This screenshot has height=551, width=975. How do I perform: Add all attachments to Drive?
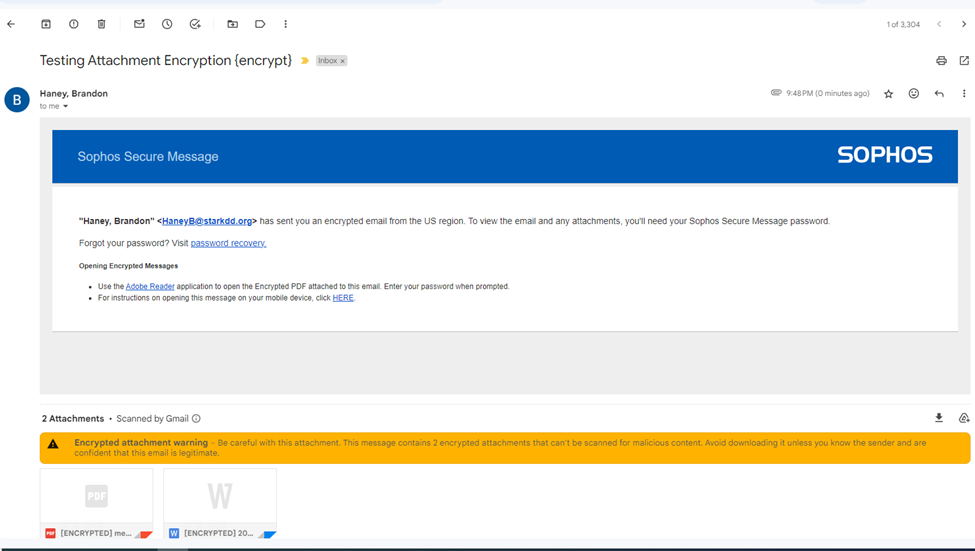964,418
